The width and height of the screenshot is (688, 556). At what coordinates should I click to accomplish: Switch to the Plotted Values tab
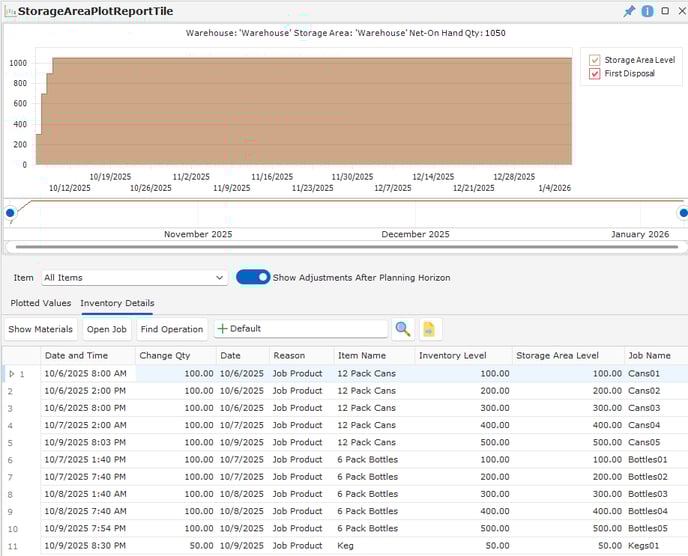click(x=41, y=303)
